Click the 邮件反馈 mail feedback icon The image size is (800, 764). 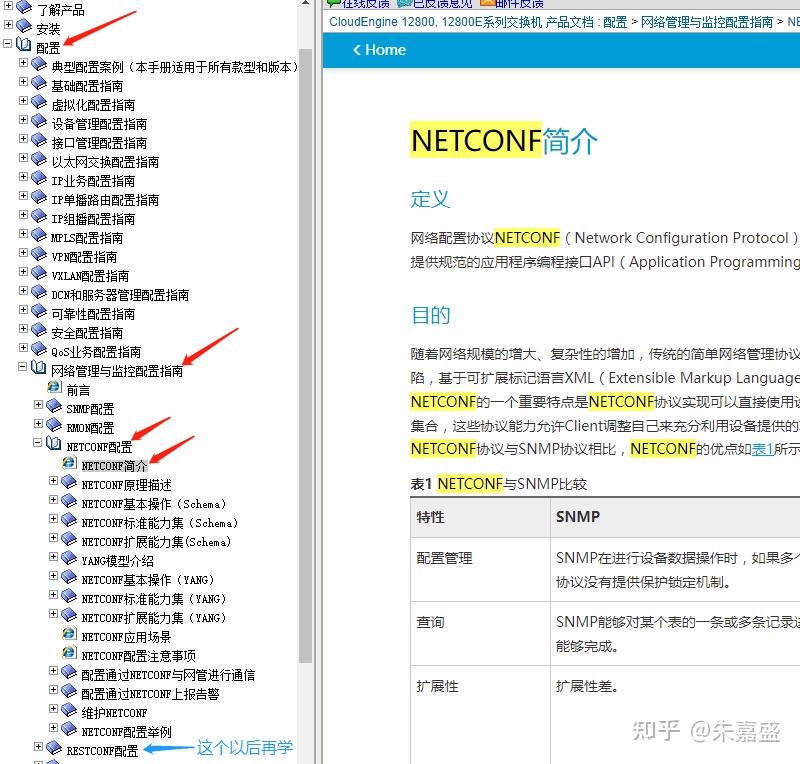[x=489, y=4]
